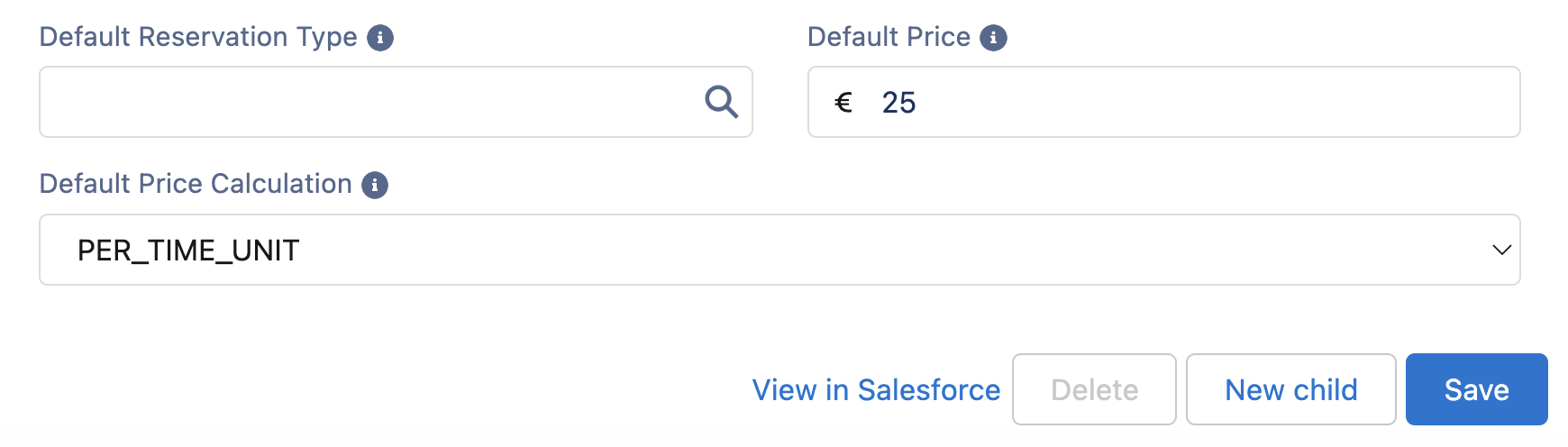Click the Default Price Calculation info icon
This screenshot has width=1568, height=447.
[375, 185]
